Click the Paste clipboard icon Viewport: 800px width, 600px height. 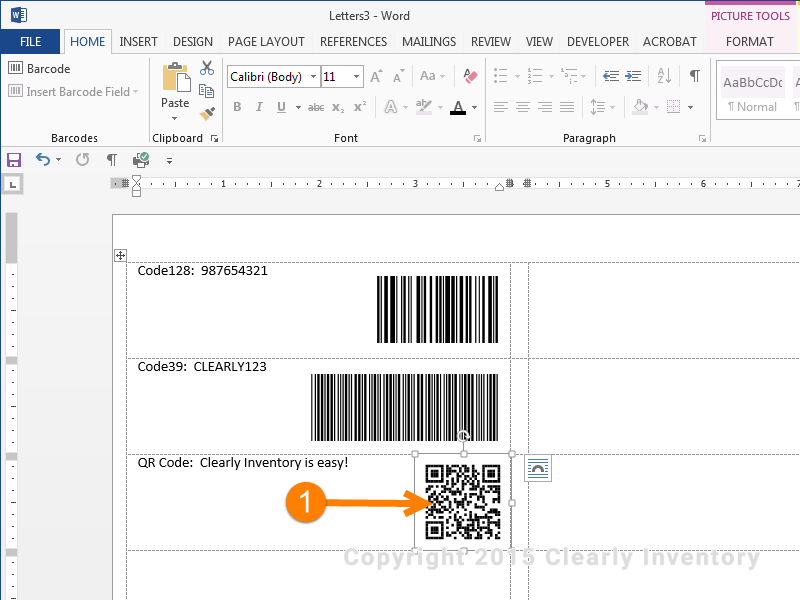coord(176,77)
